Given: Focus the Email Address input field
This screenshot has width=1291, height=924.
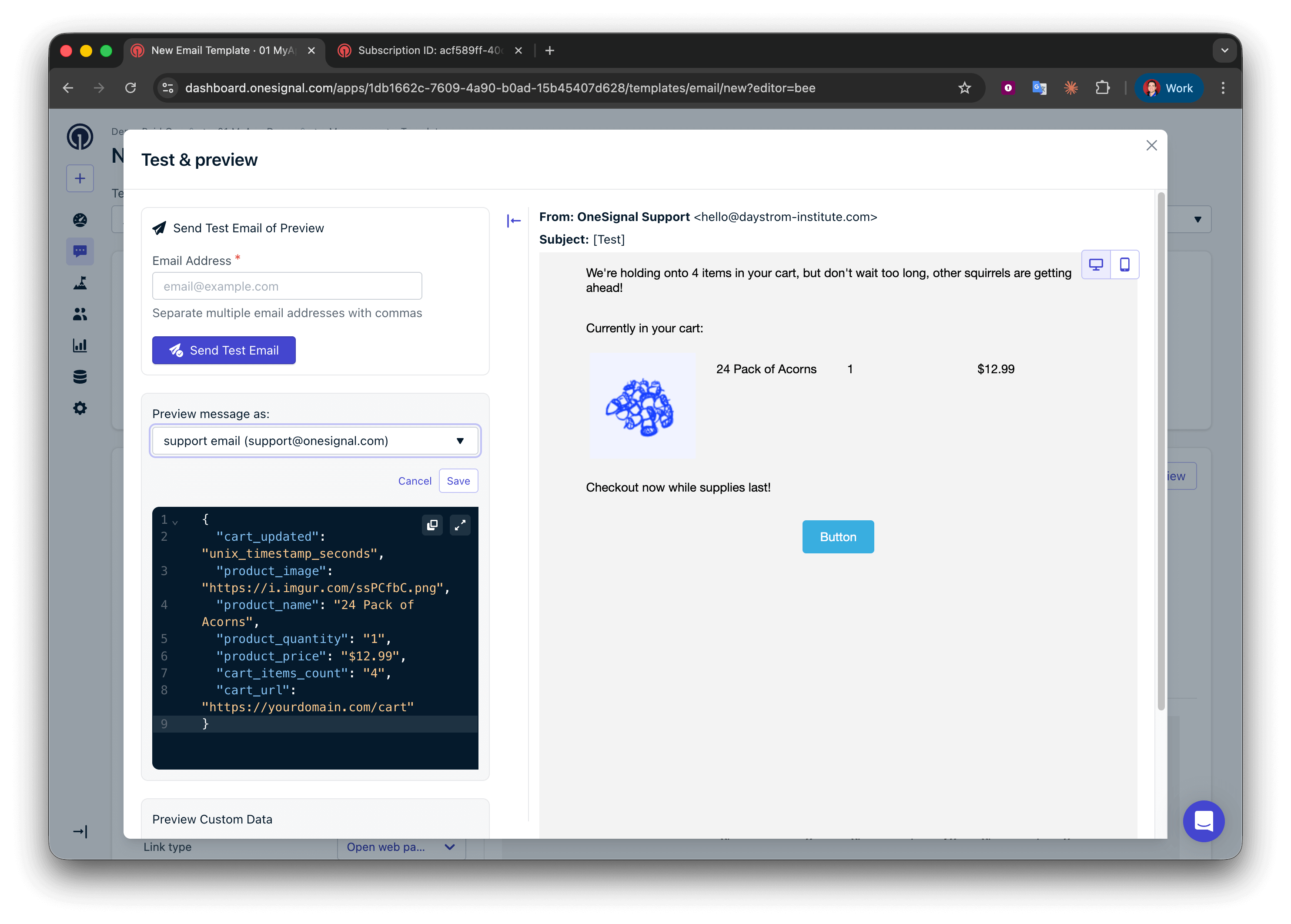Looking at the screenshot, I should [x=287, y=286].
